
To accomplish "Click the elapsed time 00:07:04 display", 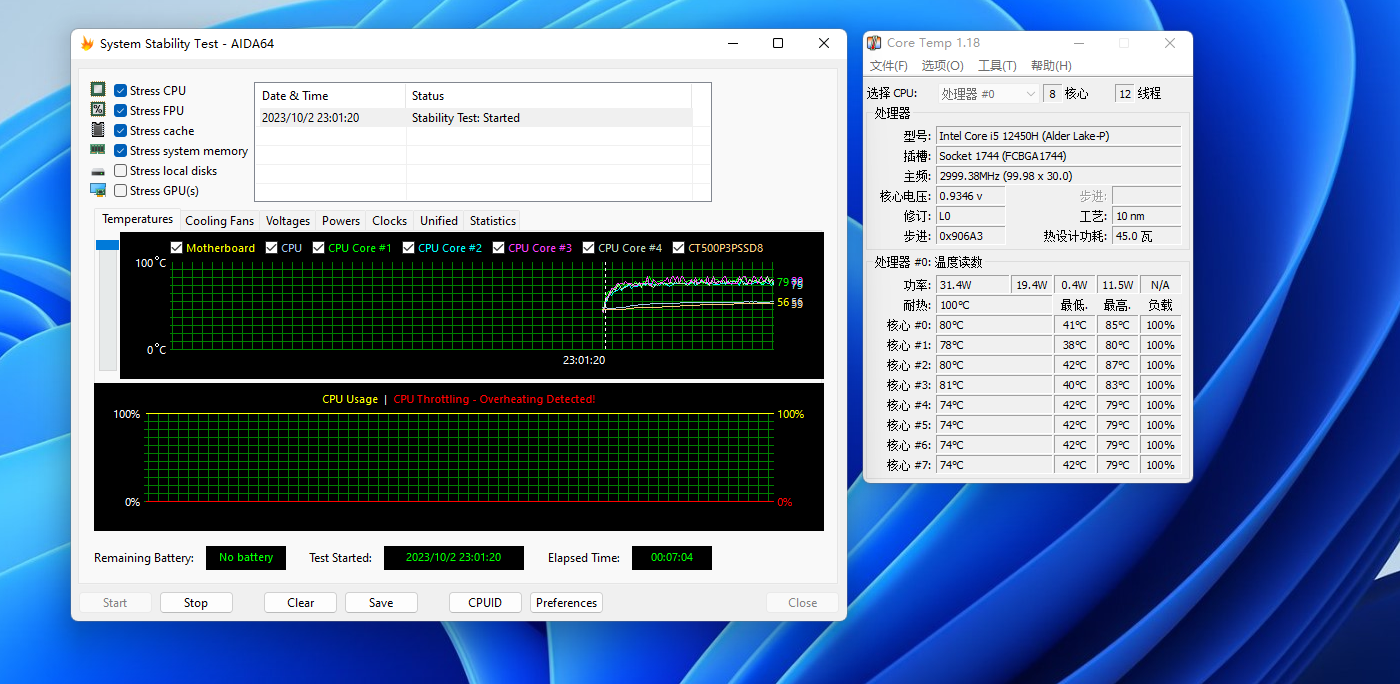I will point(672,558).
